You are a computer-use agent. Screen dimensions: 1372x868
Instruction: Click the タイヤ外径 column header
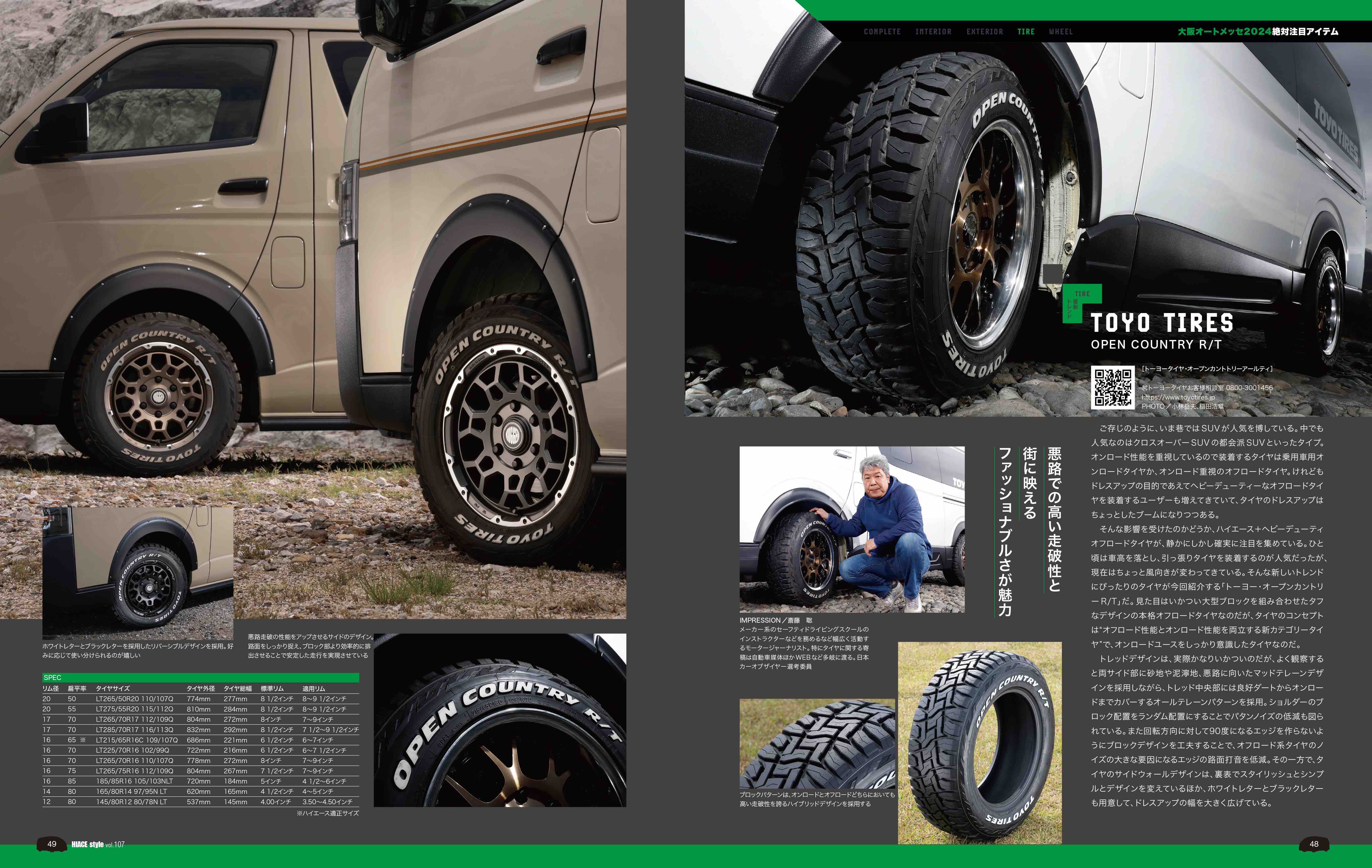pos(201,689)
